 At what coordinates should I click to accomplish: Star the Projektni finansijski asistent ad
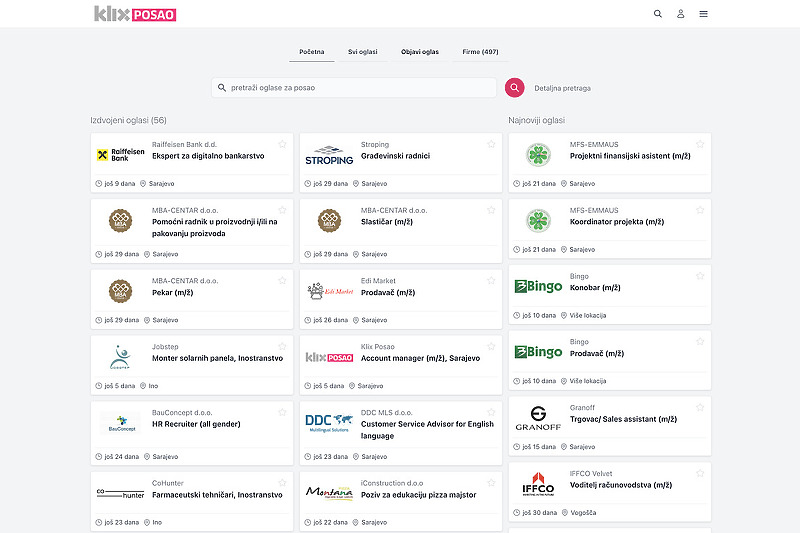click(700, 144)
